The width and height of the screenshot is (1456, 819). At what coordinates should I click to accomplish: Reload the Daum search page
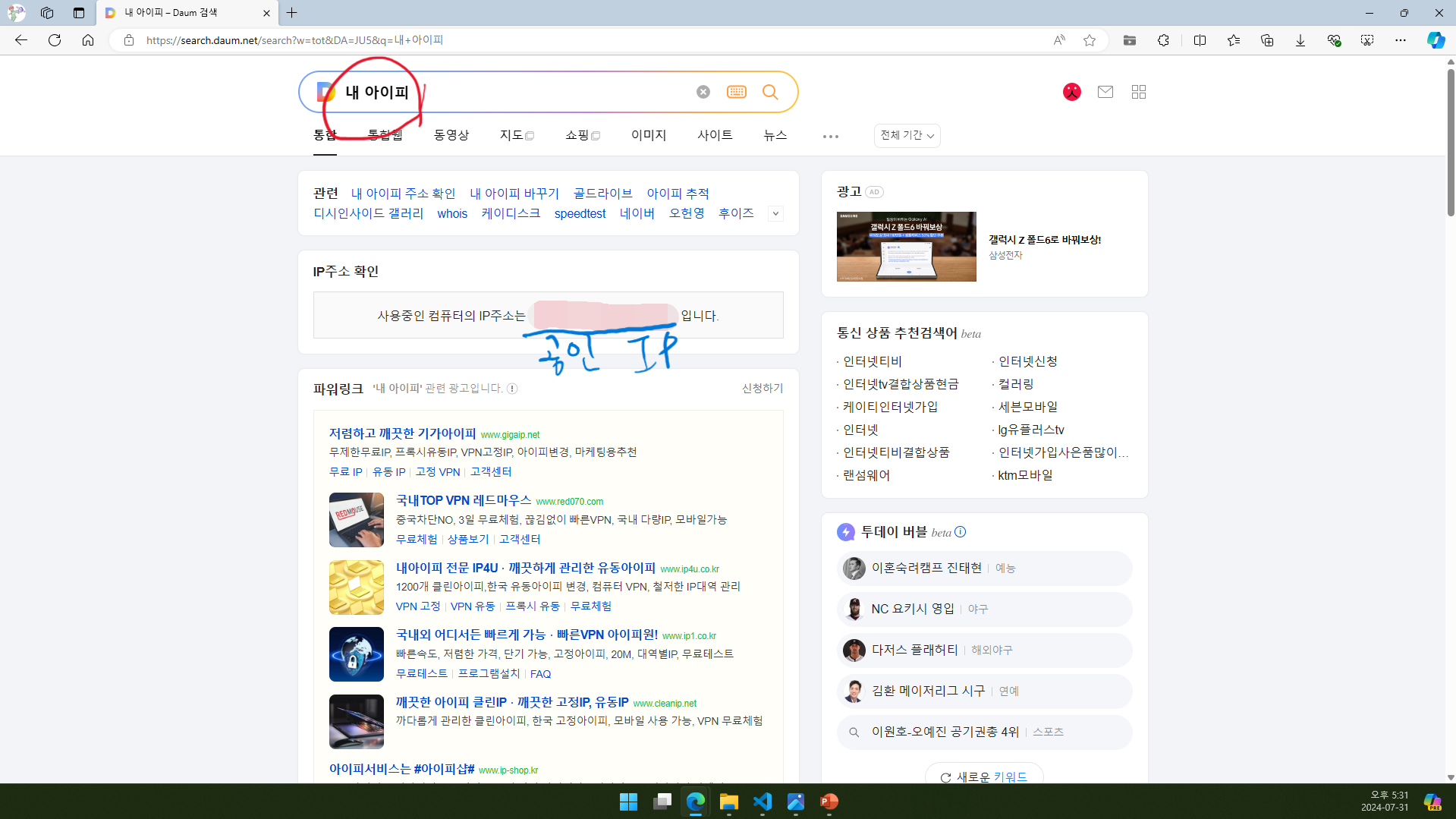pos(55,40)
